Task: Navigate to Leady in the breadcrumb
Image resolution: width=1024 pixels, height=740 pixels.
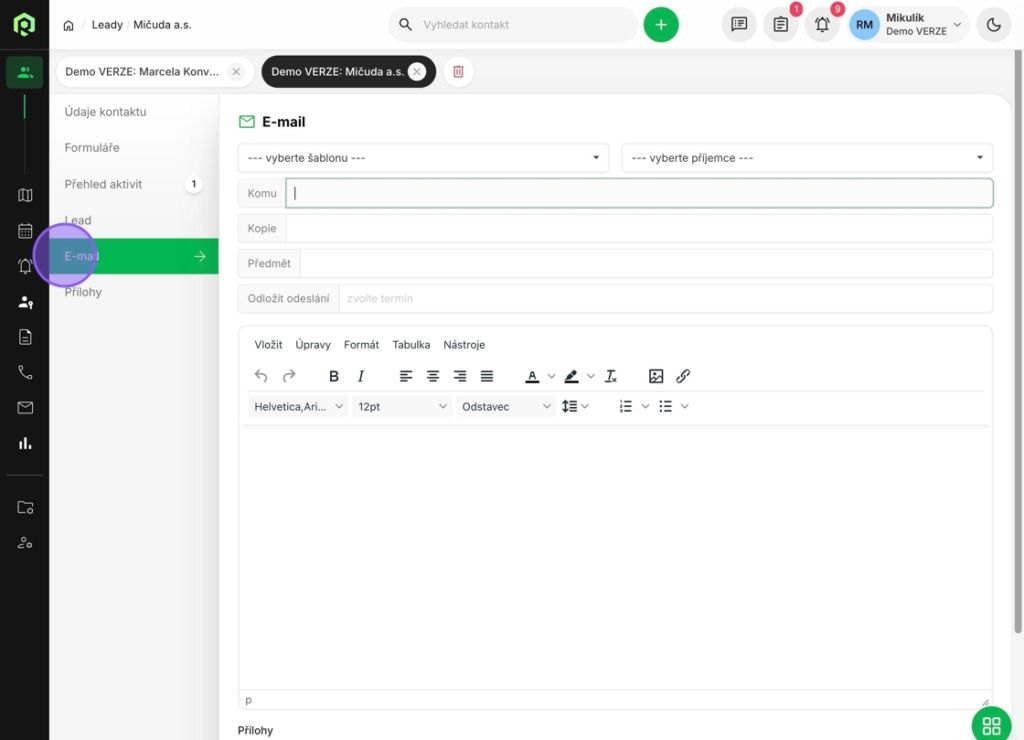Action: pos(107,25)
